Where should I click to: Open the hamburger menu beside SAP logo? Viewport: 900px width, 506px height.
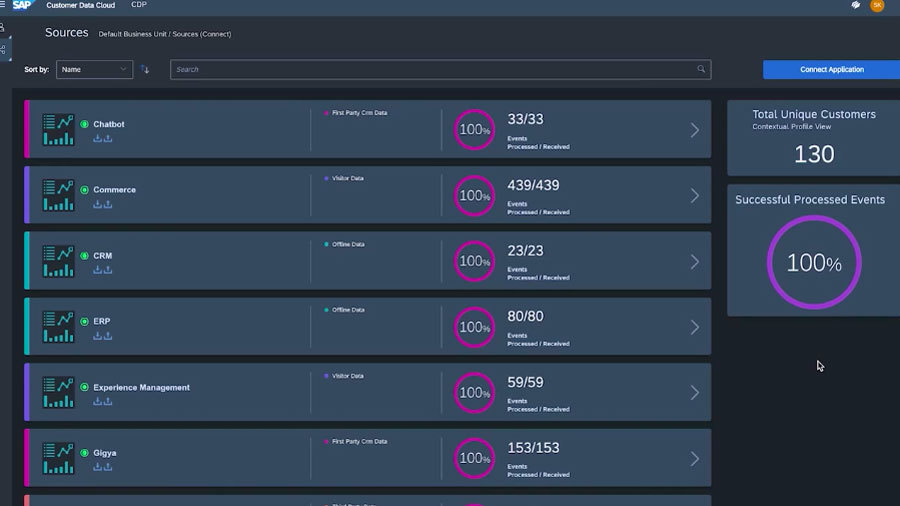pos(3,5)
